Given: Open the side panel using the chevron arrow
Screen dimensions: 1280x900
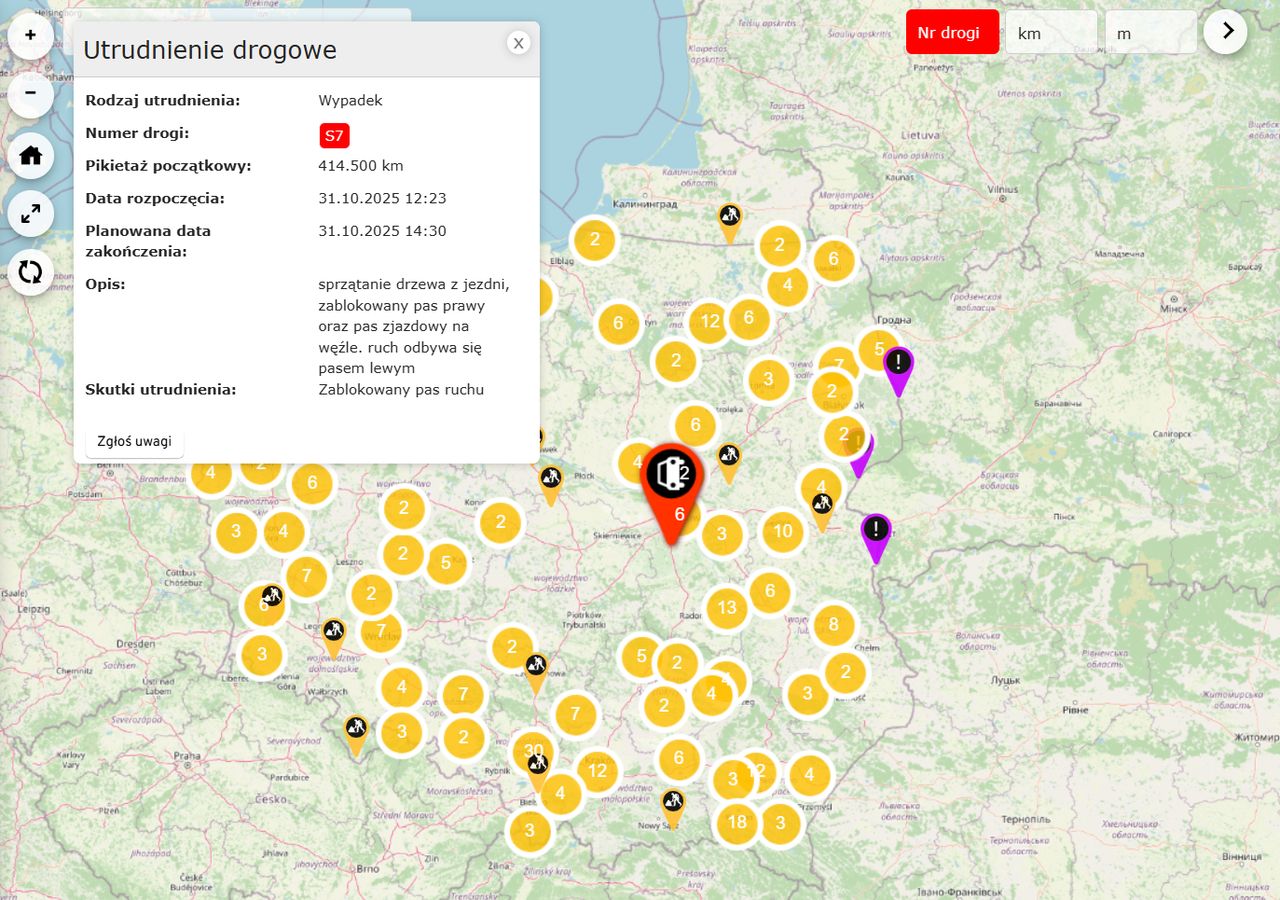Looking at the screenshot, I should point(1225,31).
